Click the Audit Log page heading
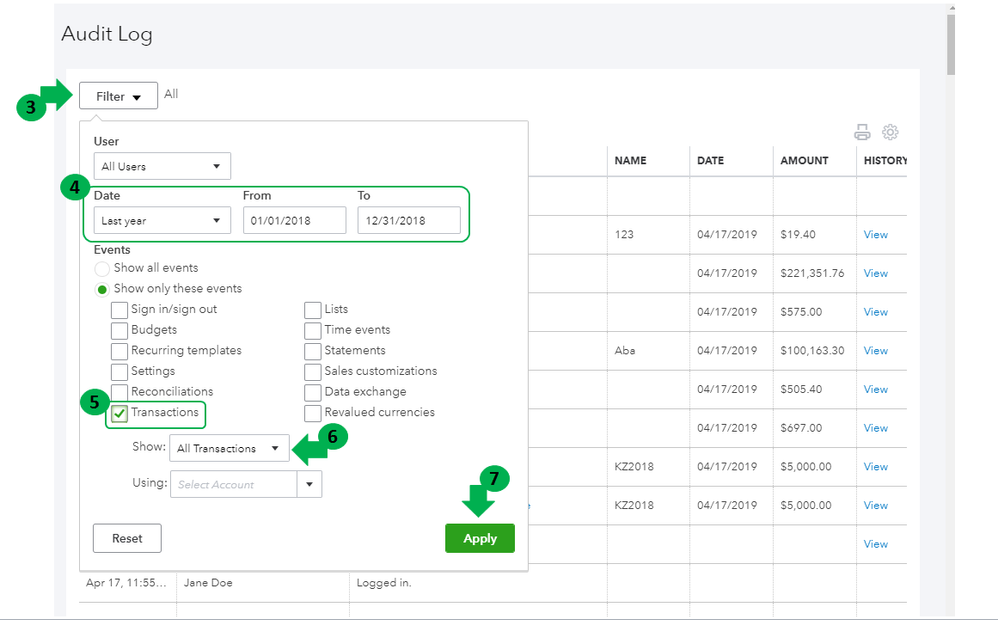Screen dimensions: 998x620 click(x=107, y=34)
